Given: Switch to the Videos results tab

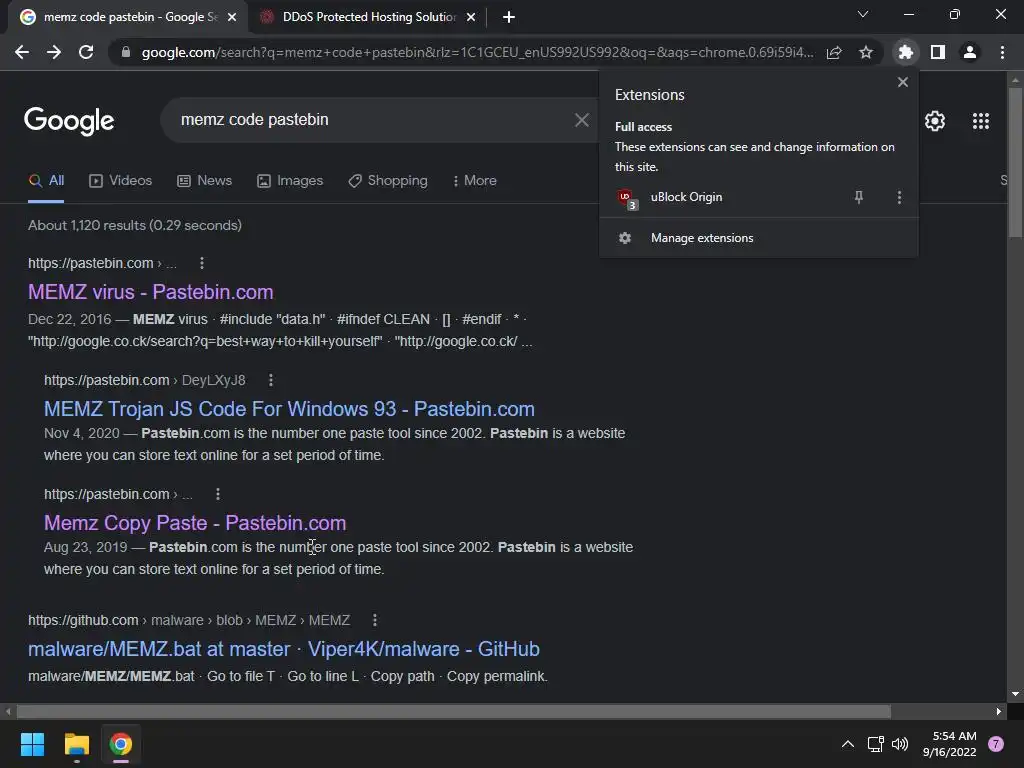Looking at the screenshot, I should (x=120, y=181).
